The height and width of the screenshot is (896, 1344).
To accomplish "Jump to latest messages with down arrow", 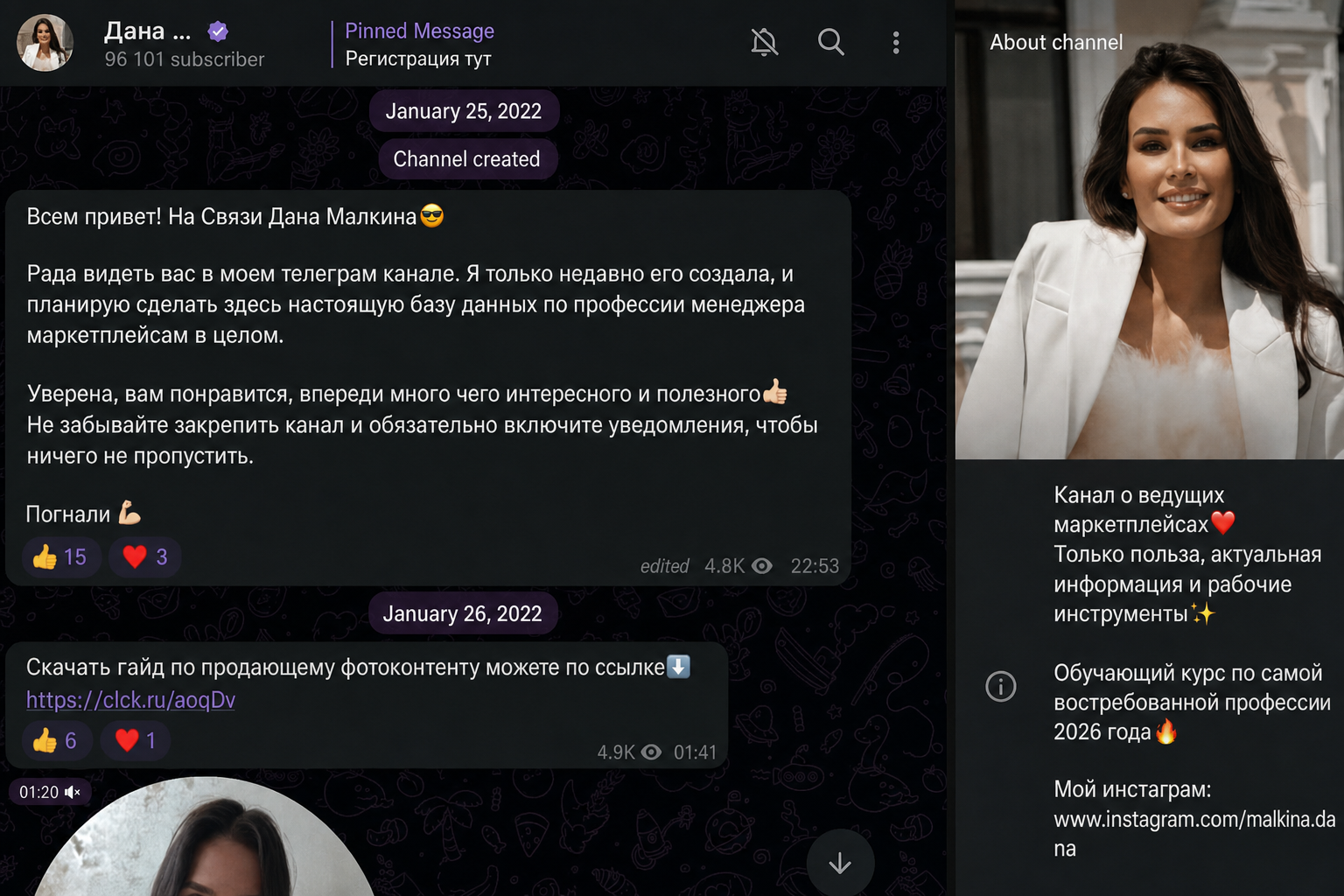I will (840, 864).
